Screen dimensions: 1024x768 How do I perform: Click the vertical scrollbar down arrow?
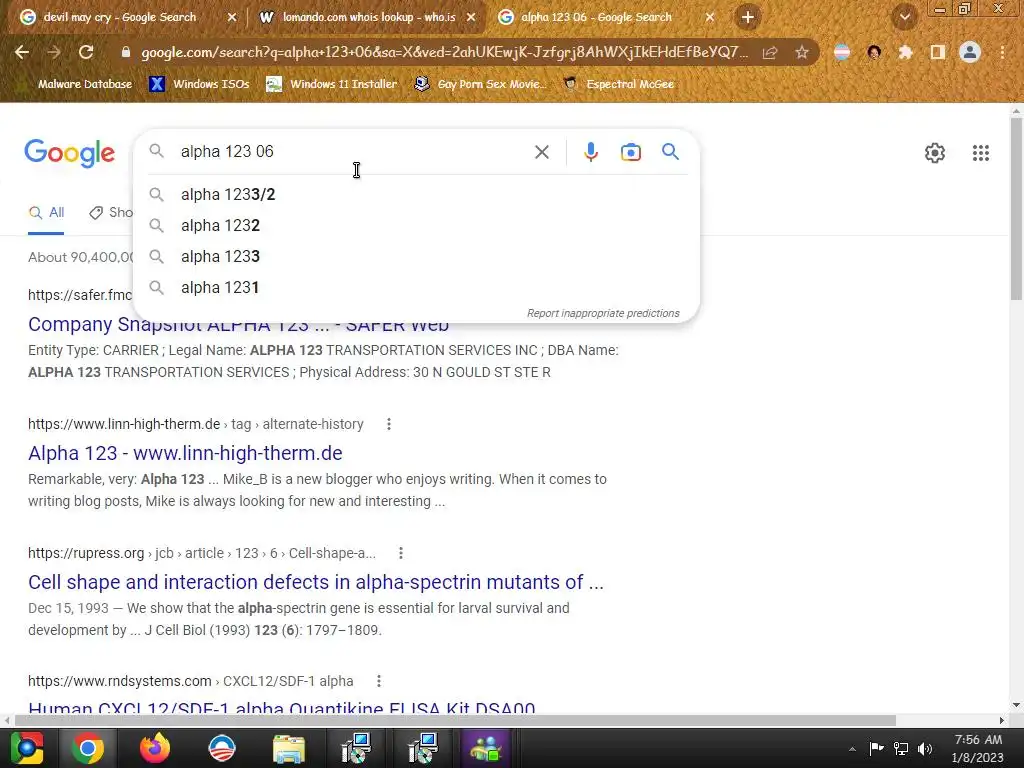[1016, 705]
